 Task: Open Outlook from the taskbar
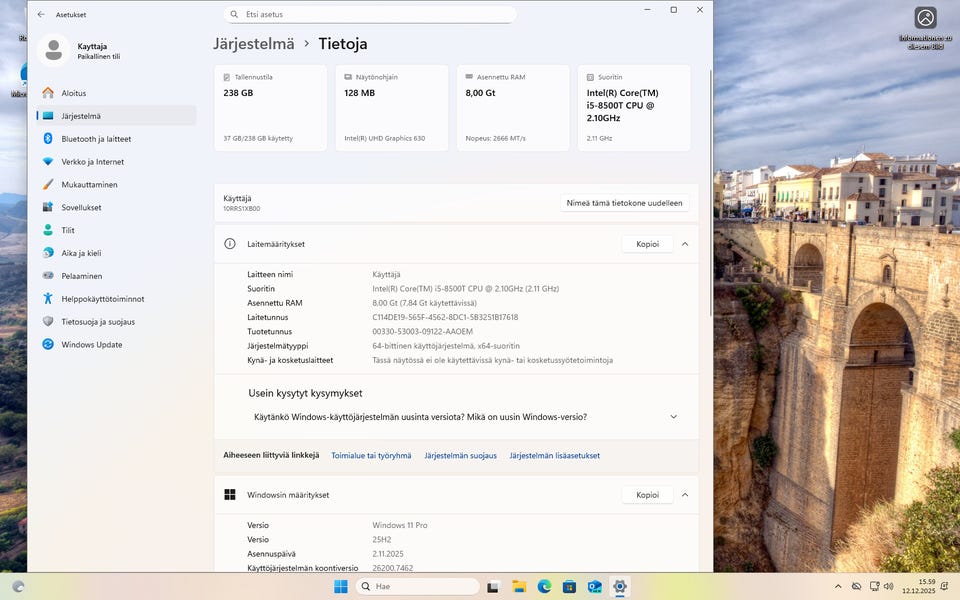point(594,587)
